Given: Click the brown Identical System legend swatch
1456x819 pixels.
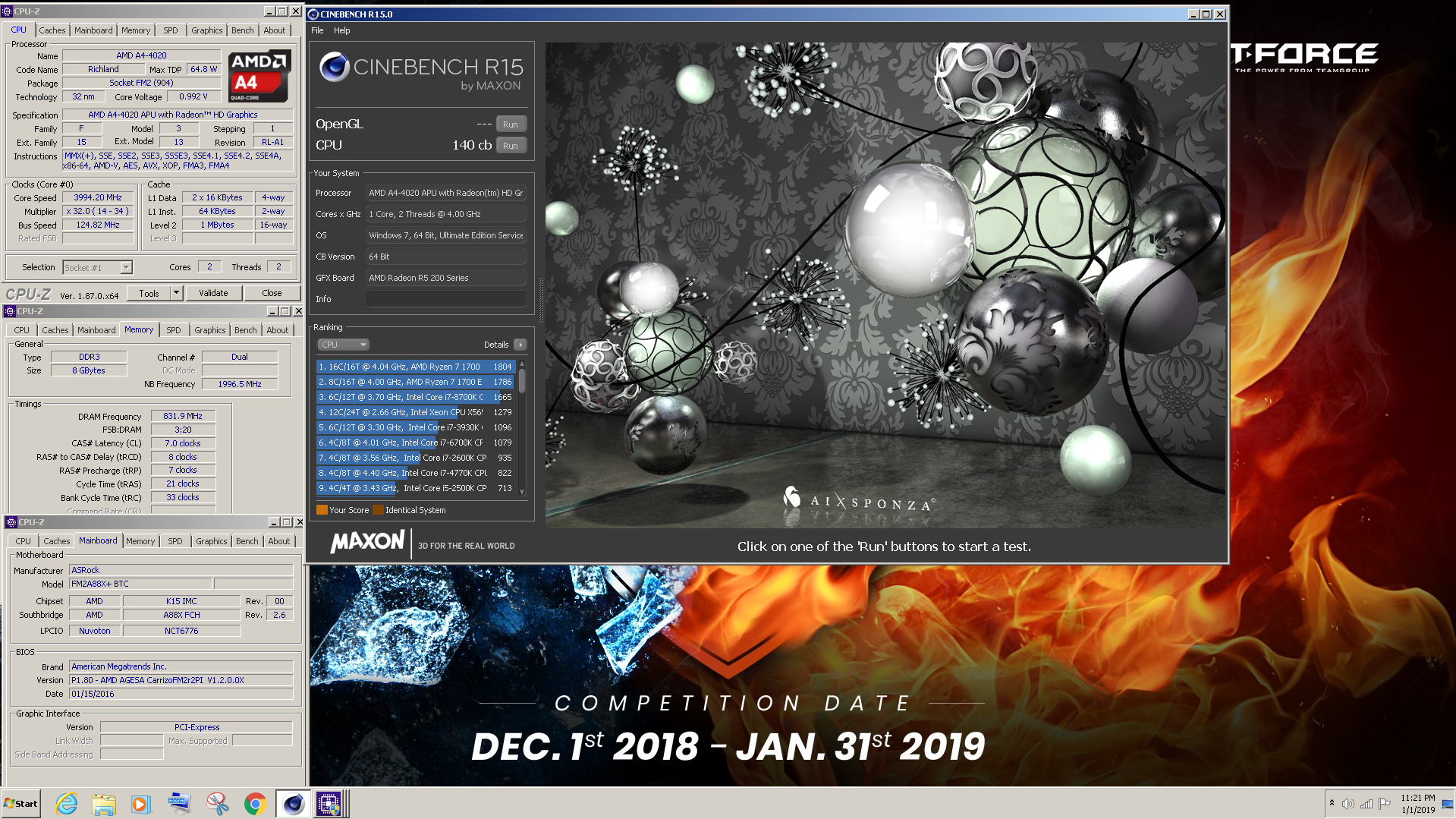Looking at the screenshot, I should tap(378, 510).
